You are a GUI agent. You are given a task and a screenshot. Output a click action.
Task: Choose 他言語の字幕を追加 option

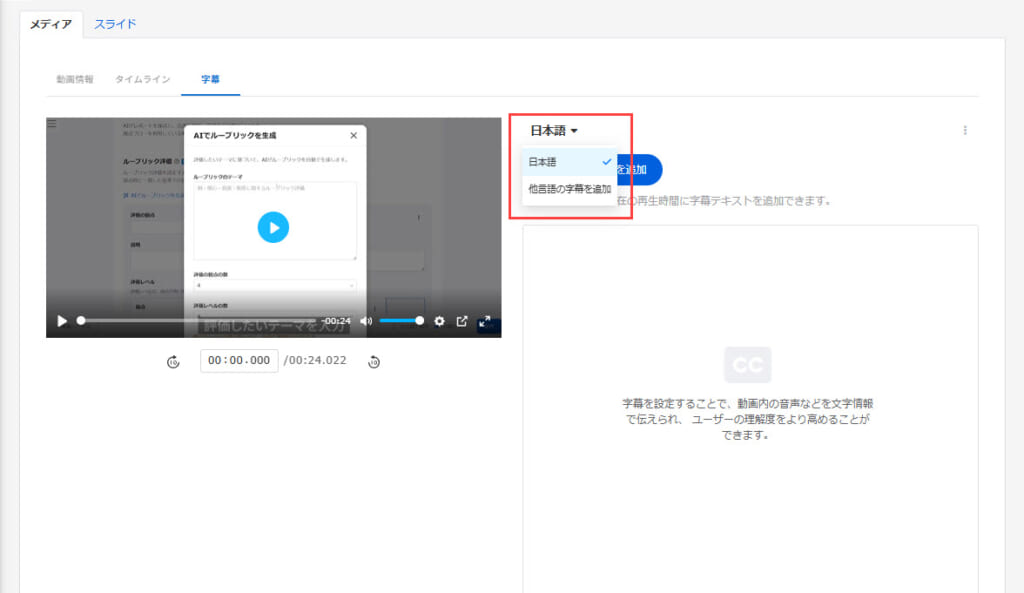click(569, 189)
